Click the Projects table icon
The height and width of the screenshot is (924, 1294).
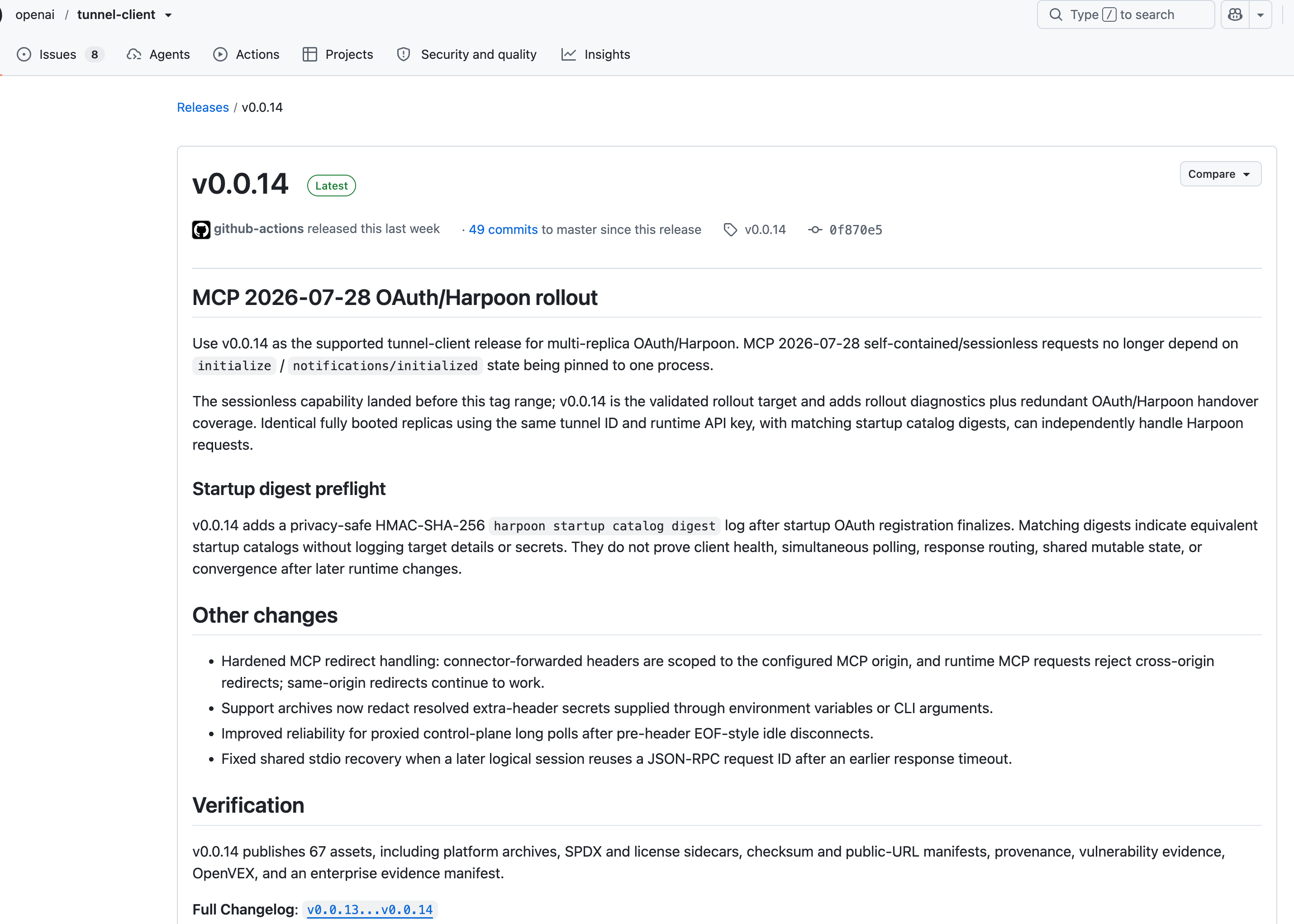309,55
